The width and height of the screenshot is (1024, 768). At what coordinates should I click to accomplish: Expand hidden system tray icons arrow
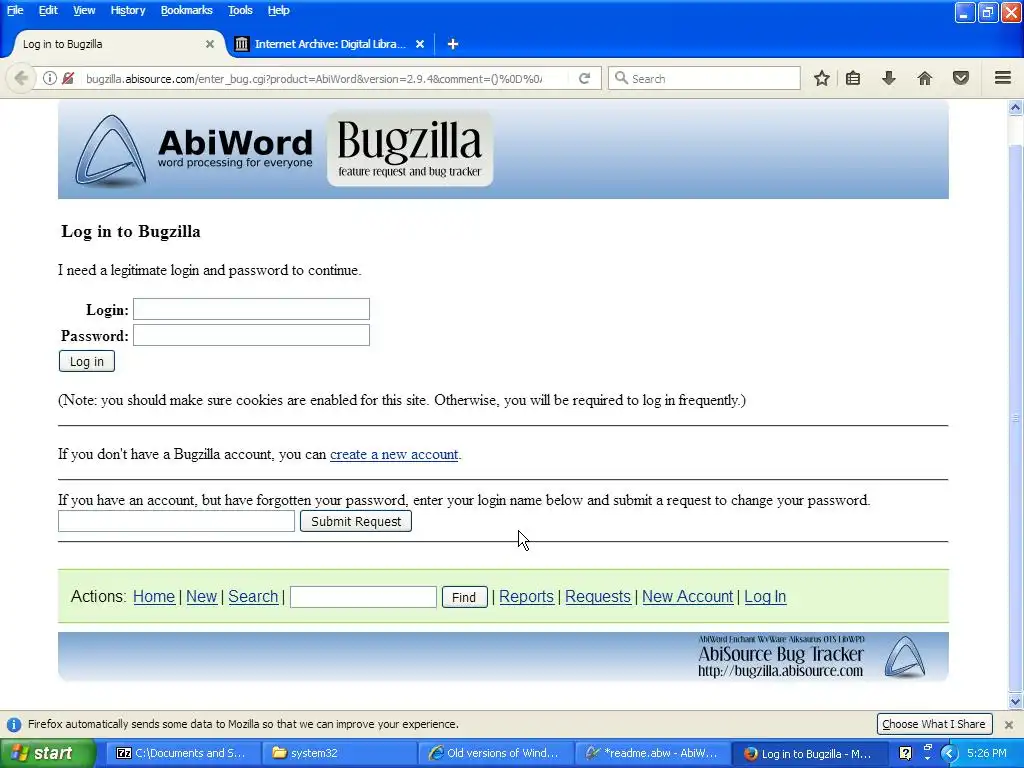[949, 753]
